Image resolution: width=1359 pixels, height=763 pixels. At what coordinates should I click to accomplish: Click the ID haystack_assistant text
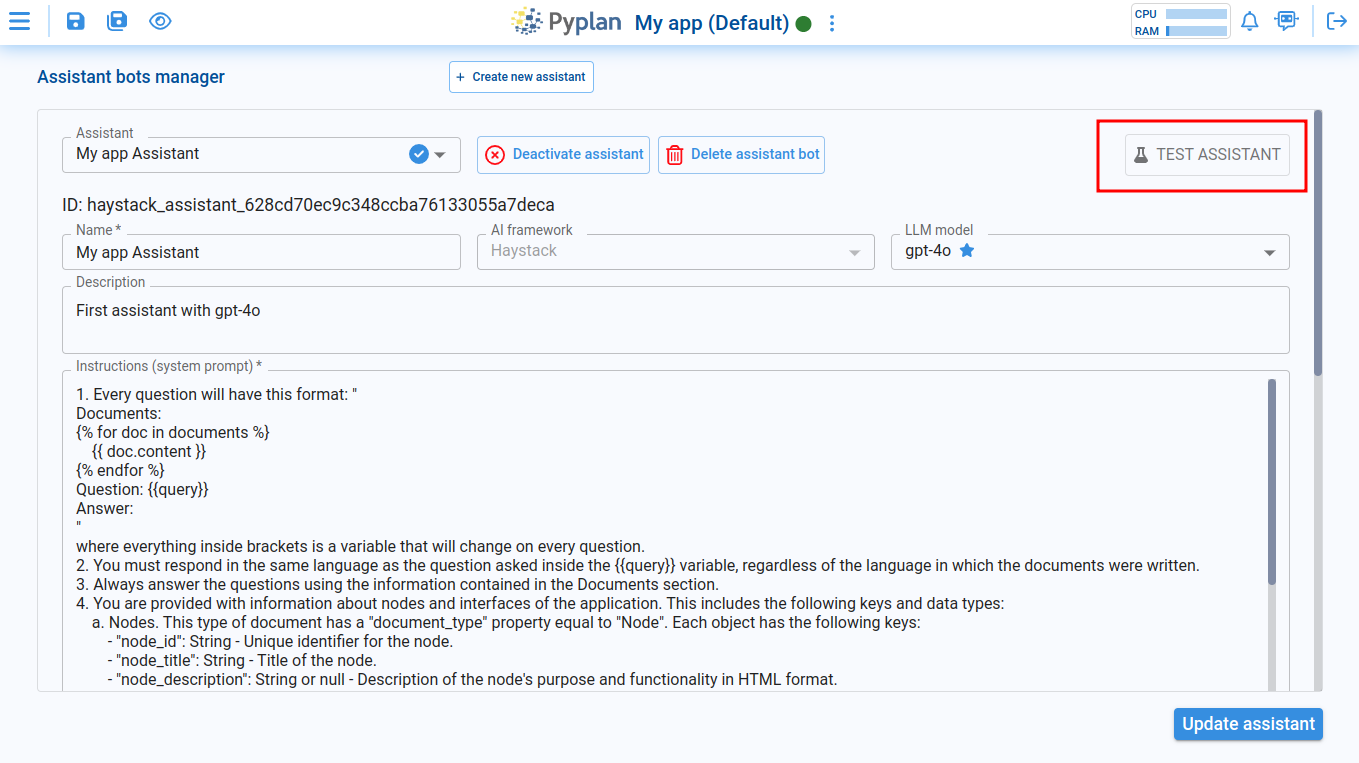click(x=308, y=205)
